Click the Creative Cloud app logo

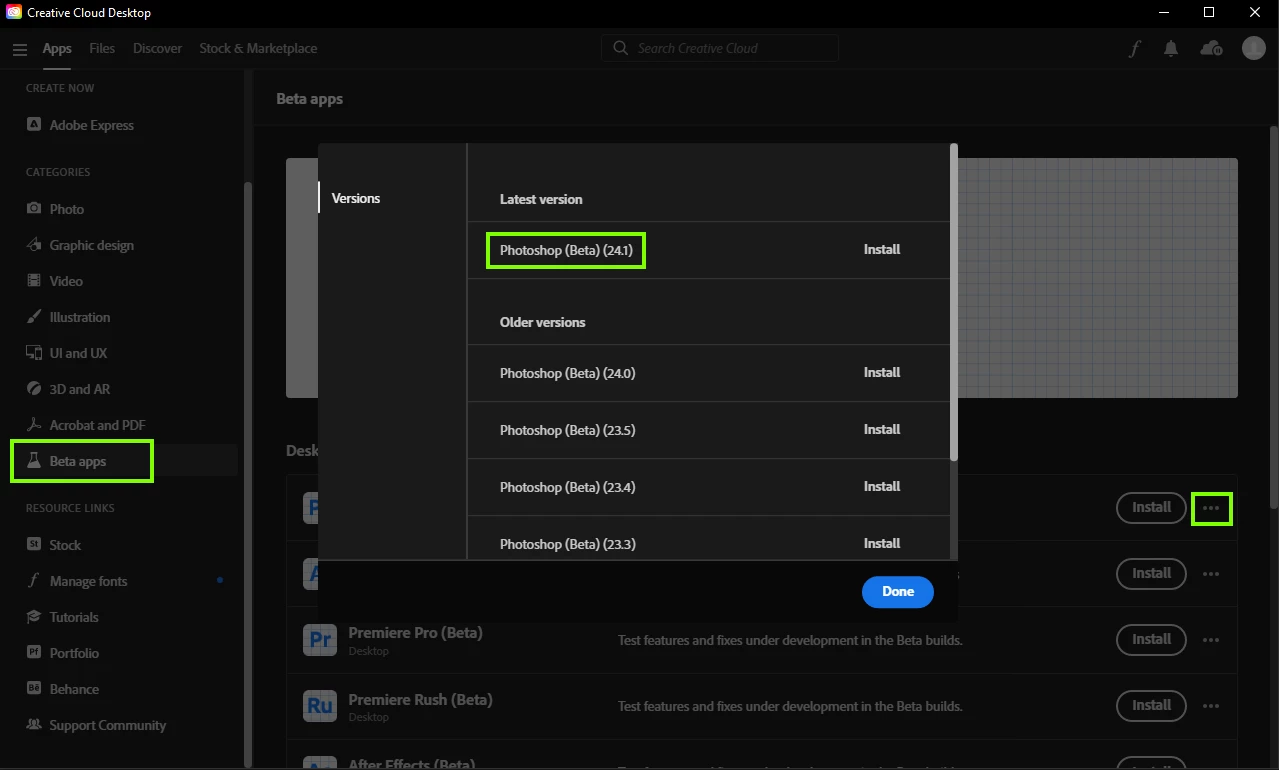[x=14, y=13]
